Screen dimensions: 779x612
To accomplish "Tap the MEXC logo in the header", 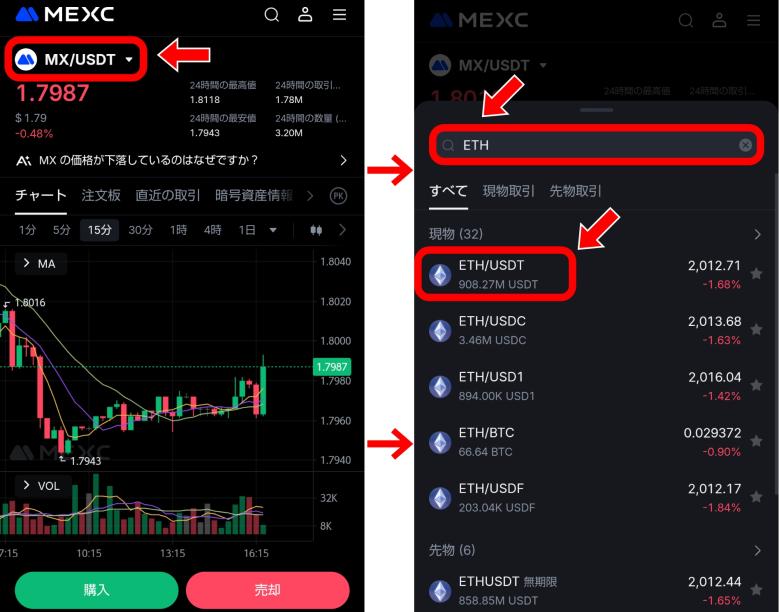I will pyautogui.click(x=65, y=14).
